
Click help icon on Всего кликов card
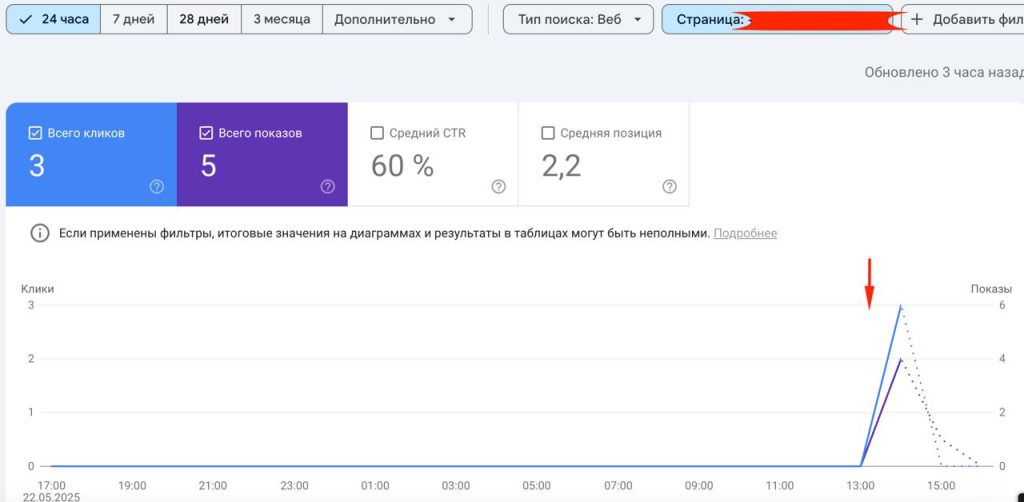(157, 187)
